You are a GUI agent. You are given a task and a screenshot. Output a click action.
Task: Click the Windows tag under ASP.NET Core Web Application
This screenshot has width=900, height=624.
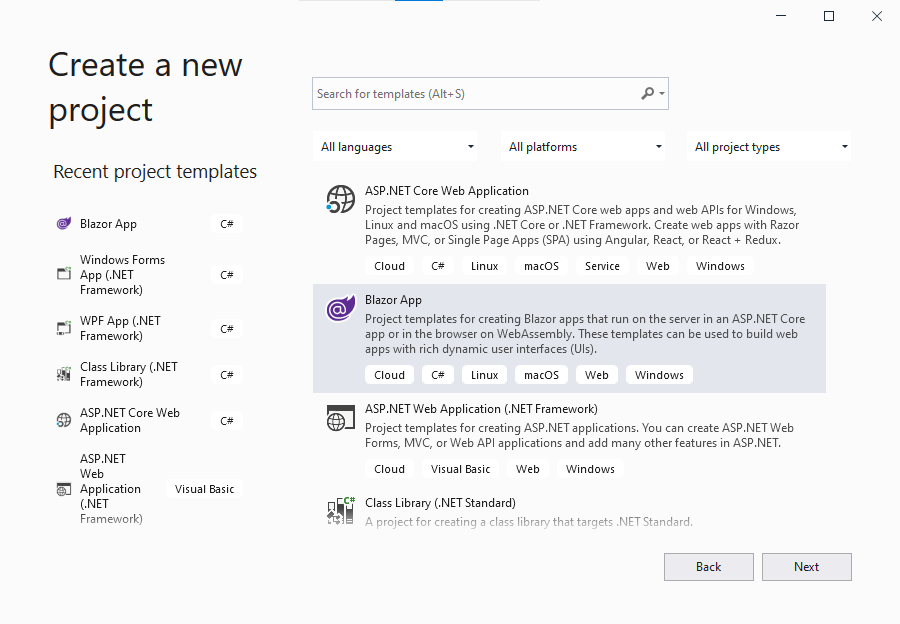720,266
